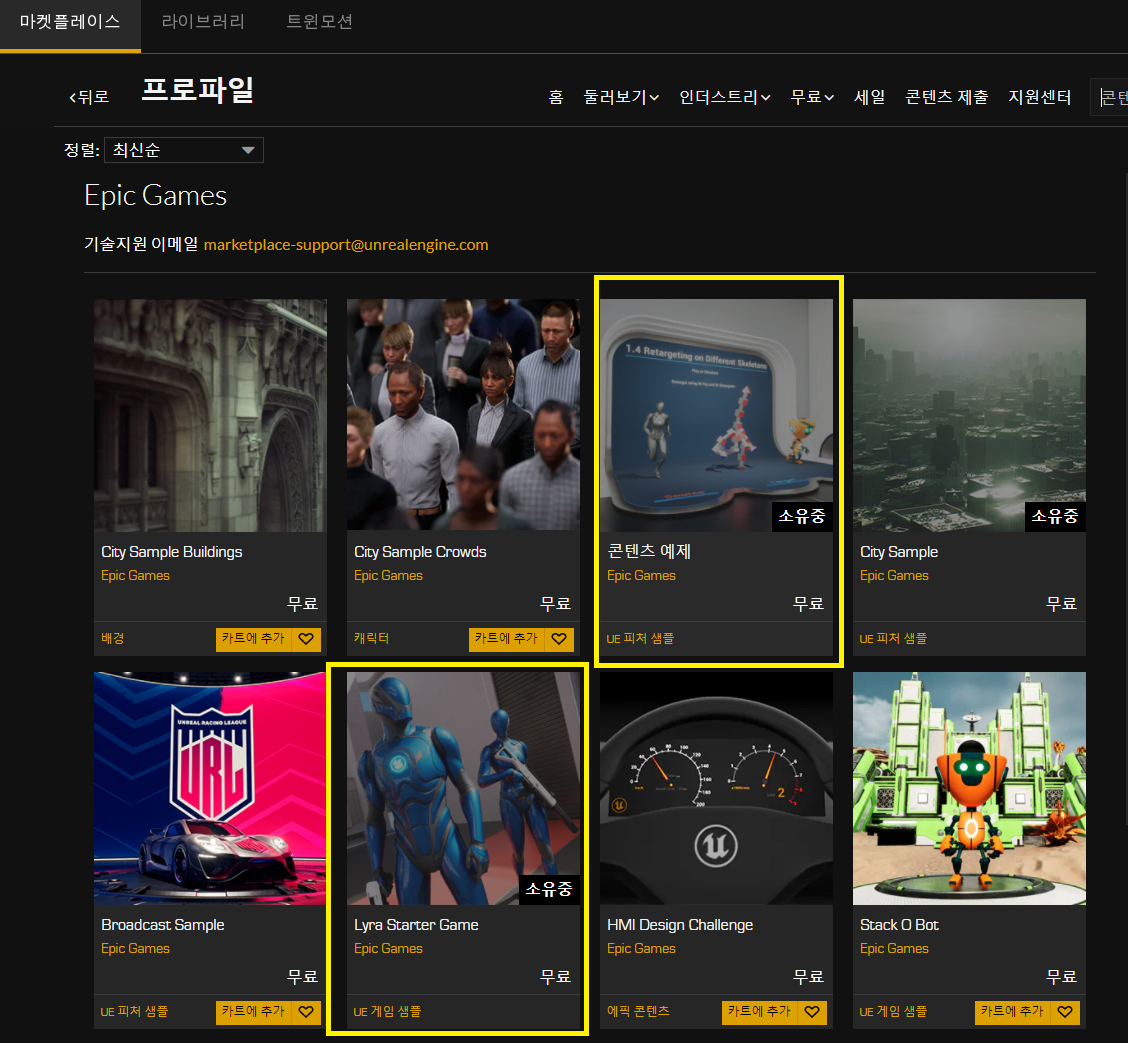Image resolution: width=1128 pixels, height=1043 pixels.
Task: Go to 홈 in navigation
Action: coord(555,97)
